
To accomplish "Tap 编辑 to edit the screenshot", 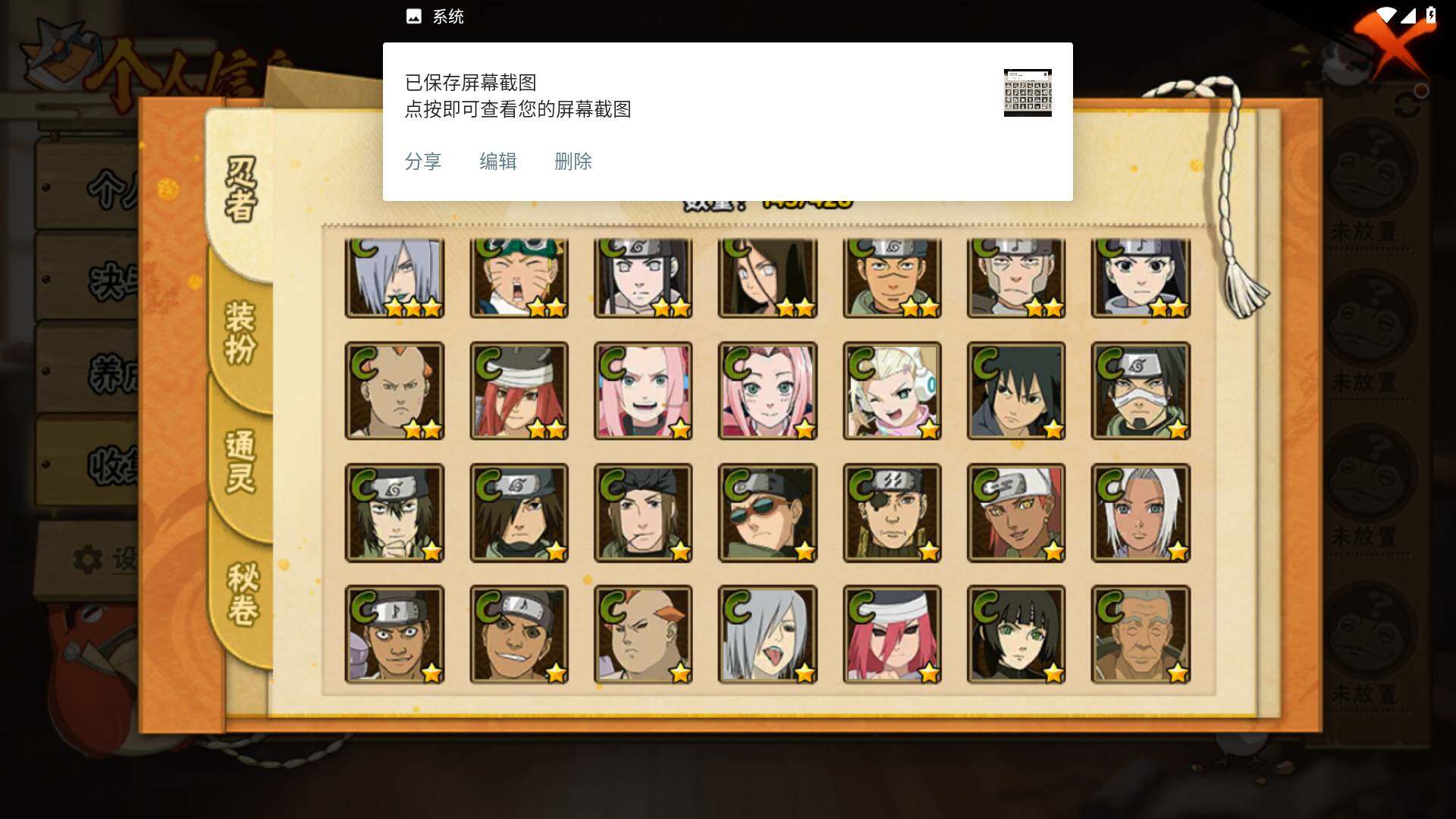I will (x=498, y=162).
